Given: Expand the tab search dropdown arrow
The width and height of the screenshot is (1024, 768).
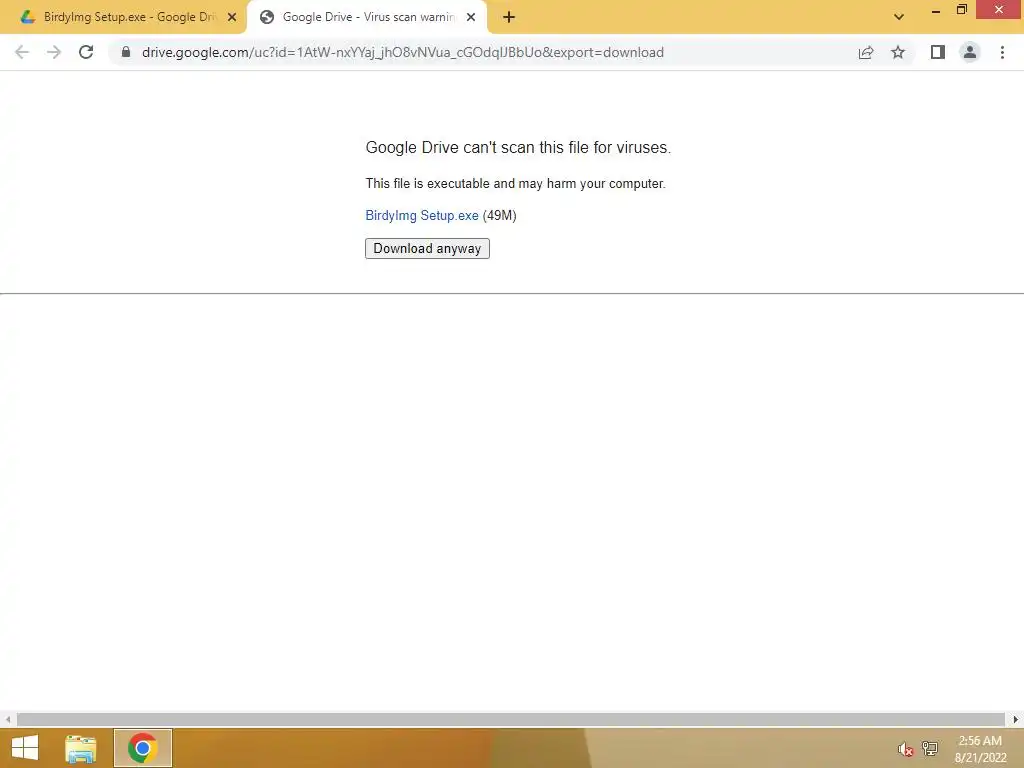Looking at the screenshot, I should tap(899, 17).
